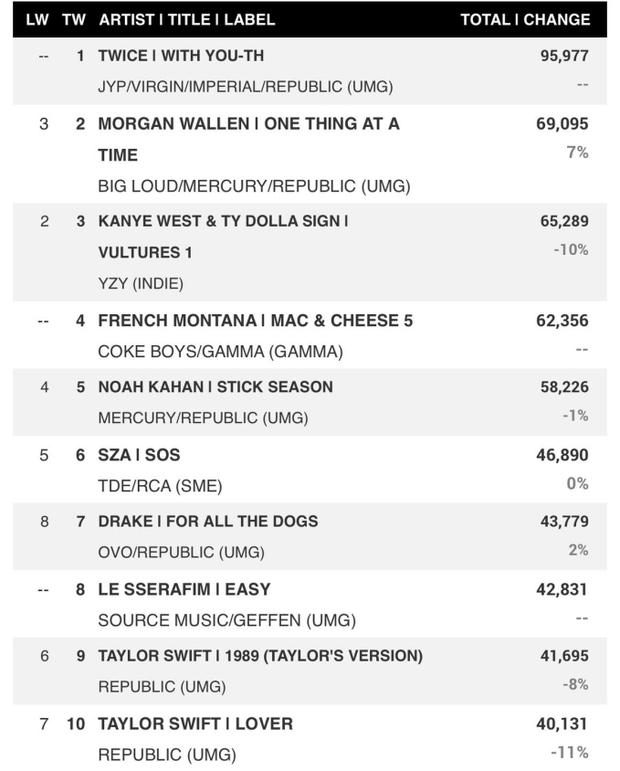This screenshot has width=620, height=771.
Task: Open Drake For All The Dogs entry
Action: [x=208, y=521]
